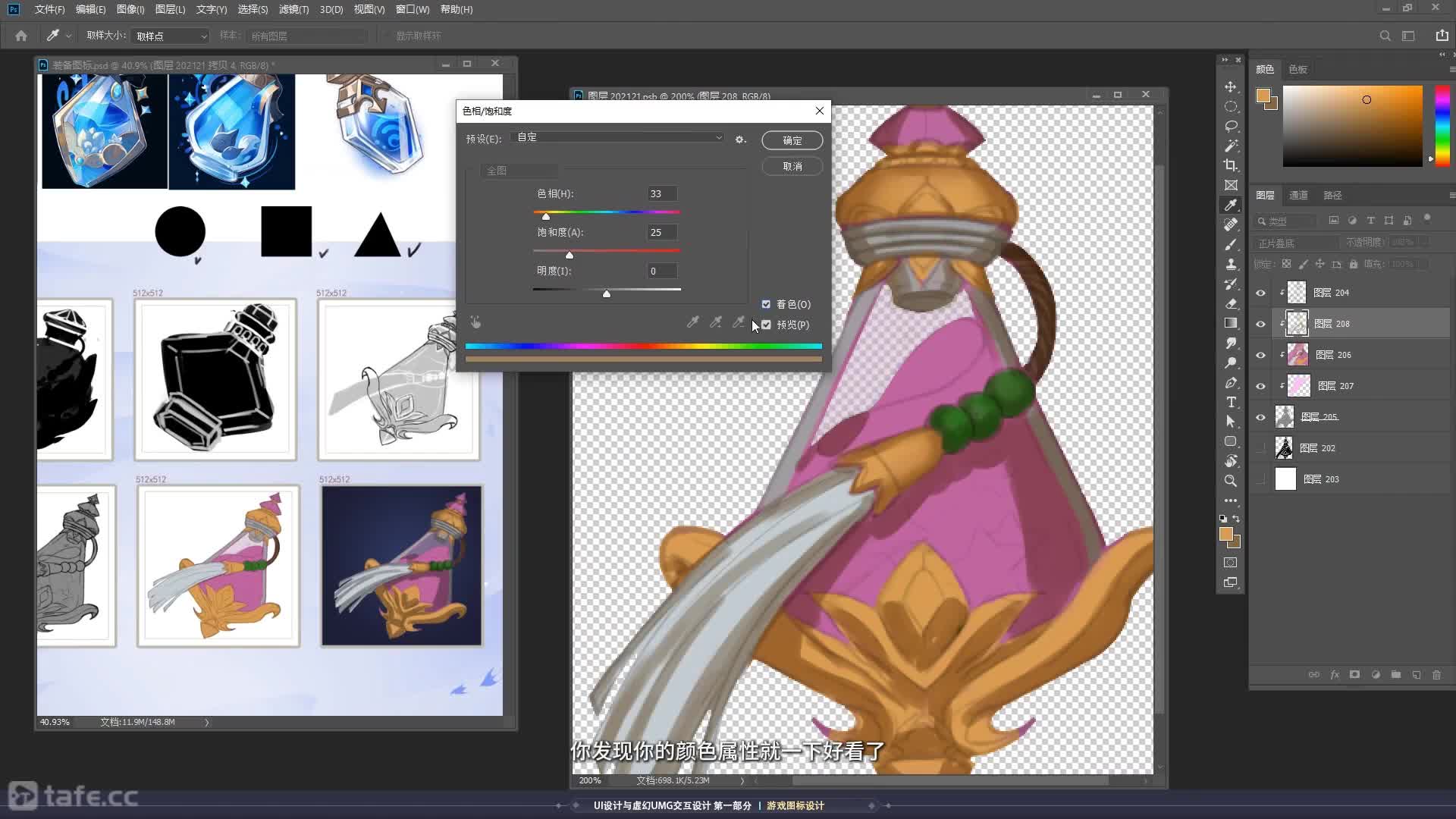1456x819 pixels.
Task: Select the Horizontal Type tool
Action: 1231,402
